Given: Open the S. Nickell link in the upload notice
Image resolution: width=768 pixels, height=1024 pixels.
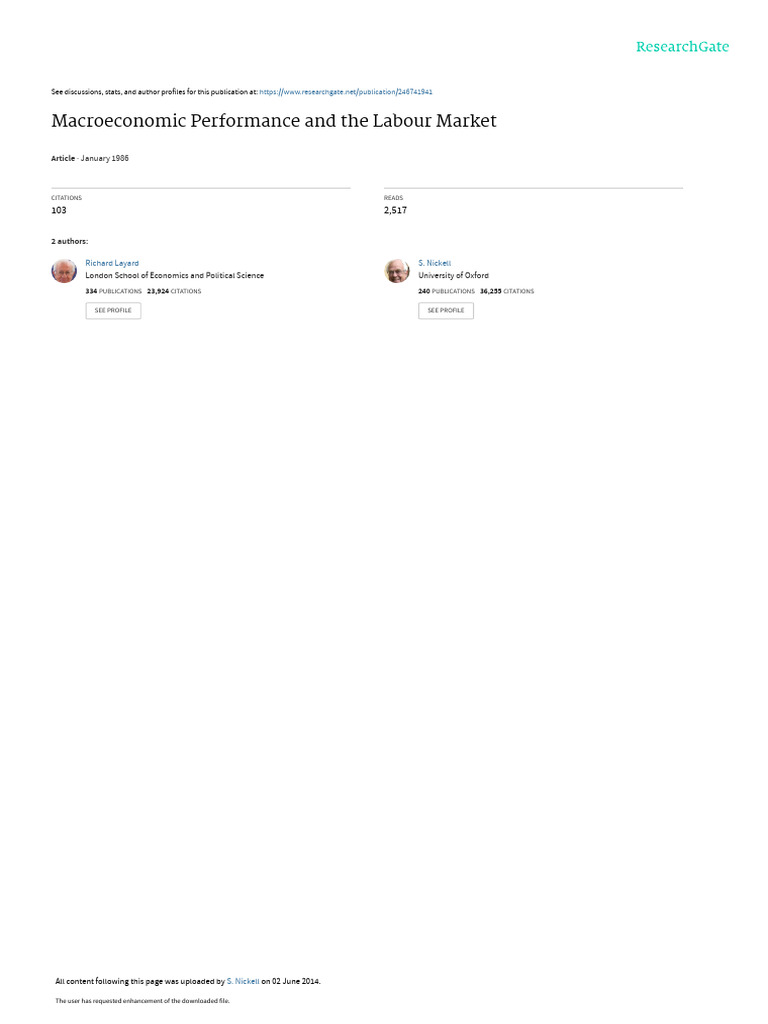Looking at the screenshot, I should tap(243, 981).
